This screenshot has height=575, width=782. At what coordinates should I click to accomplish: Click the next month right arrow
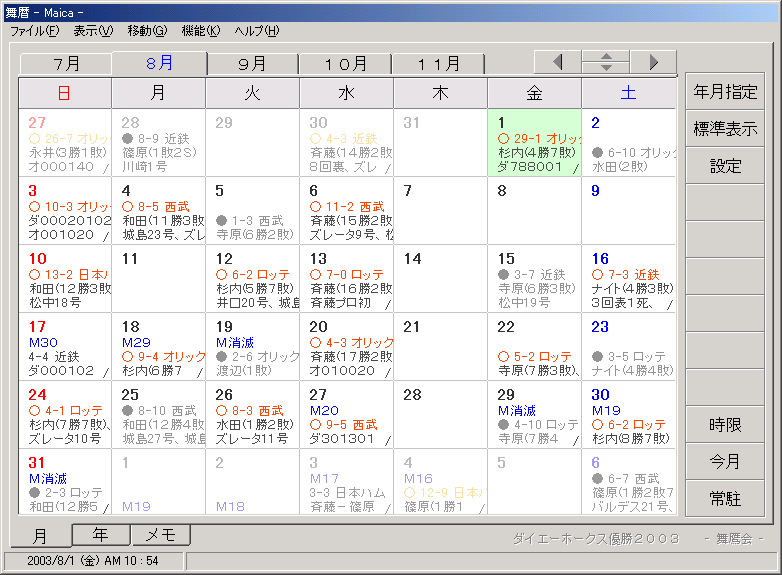tap(653, 62)
